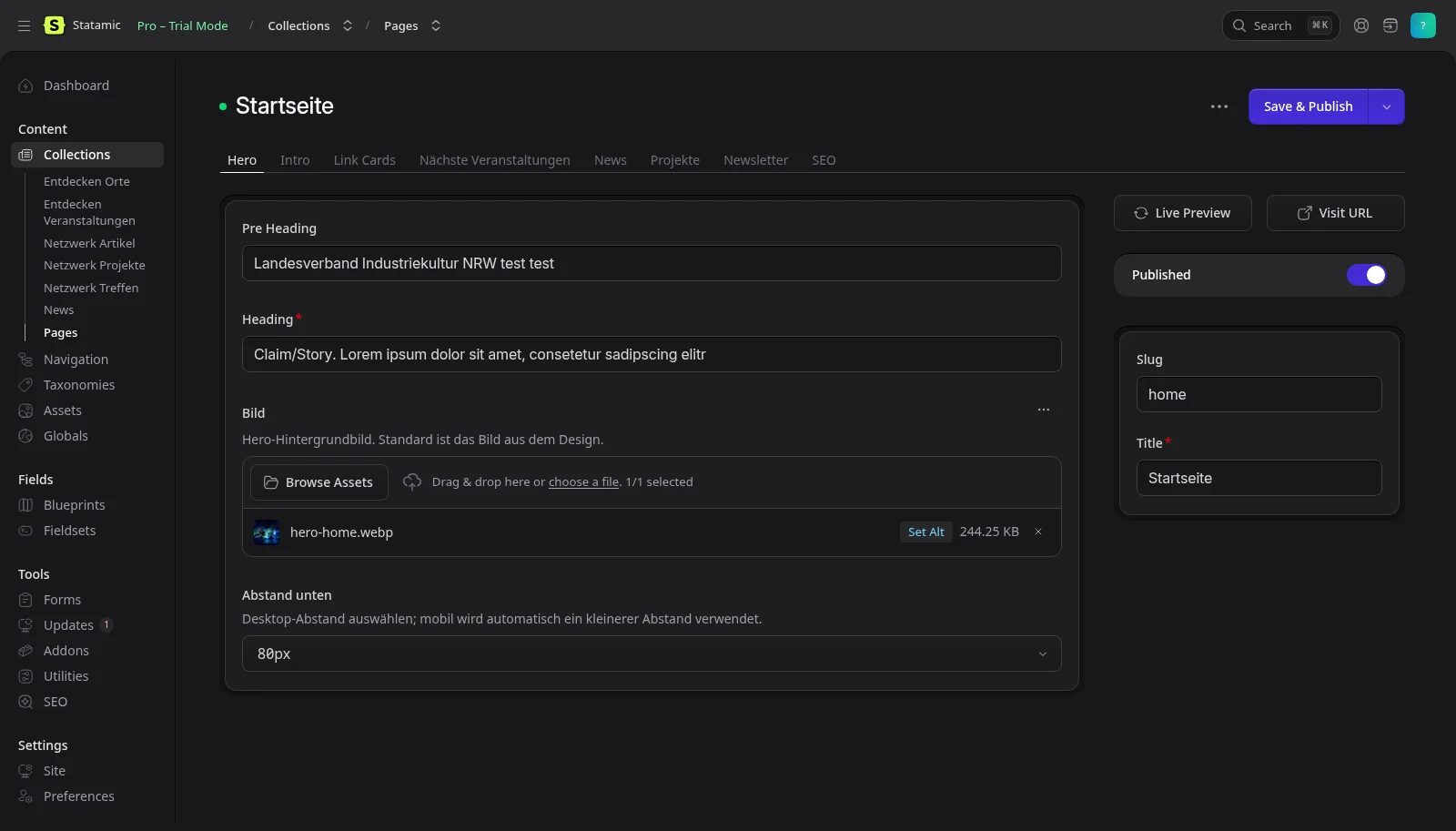The height and width of the screenshot is (831, 1456).
Task: Open Netzwerk Projekte collection
Action: pos(95,265)
